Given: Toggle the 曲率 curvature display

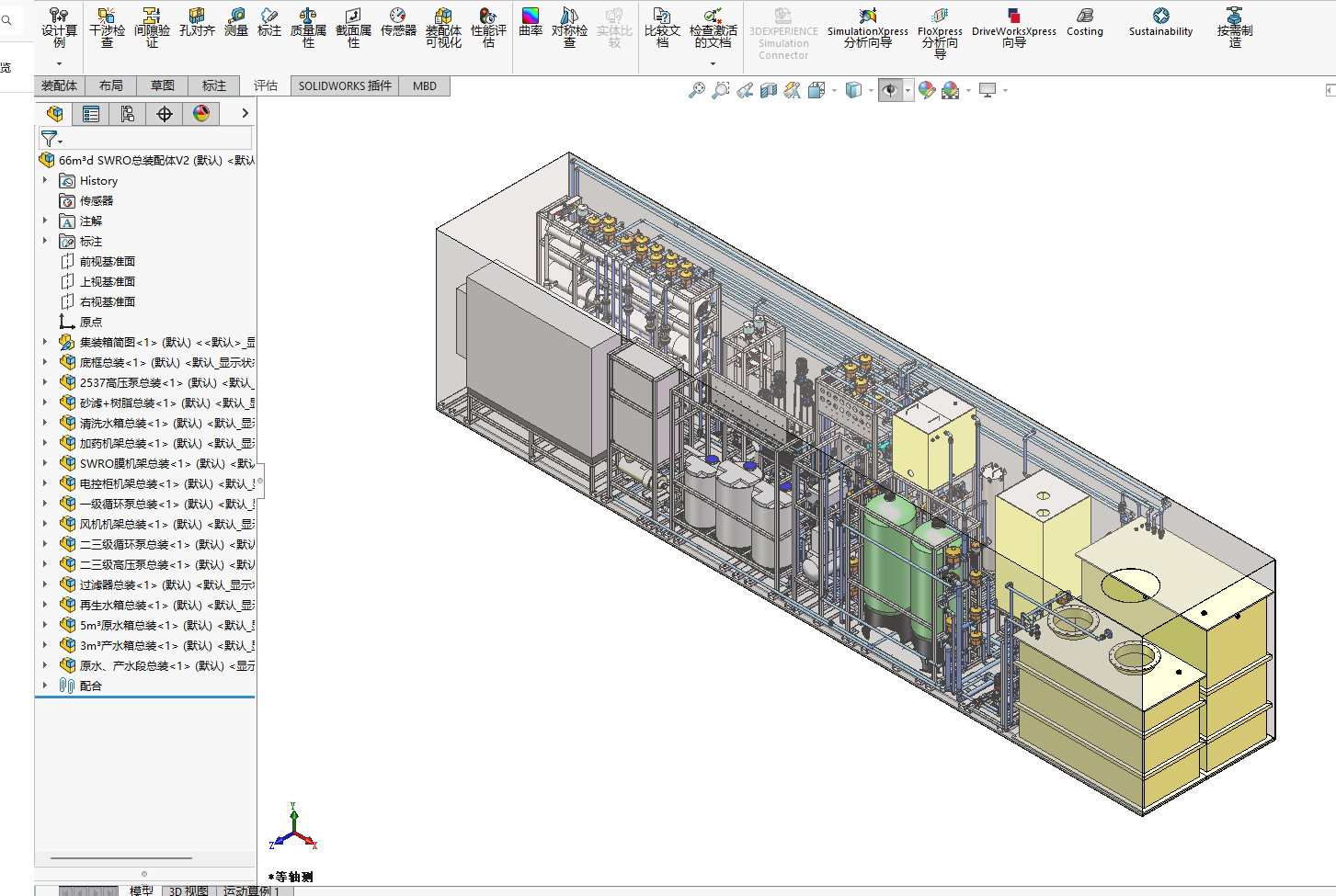Looking at the screenshot, I should [x=531, y=22].
